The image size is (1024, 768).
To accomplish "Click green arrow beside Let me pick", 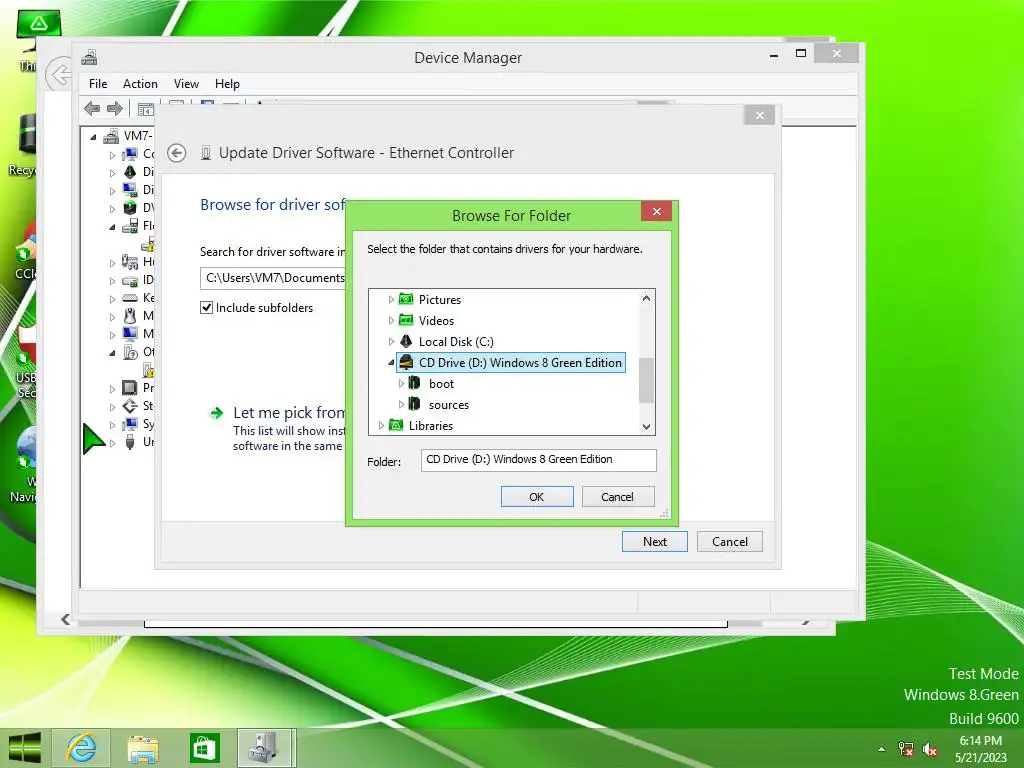I will (216, 413).
